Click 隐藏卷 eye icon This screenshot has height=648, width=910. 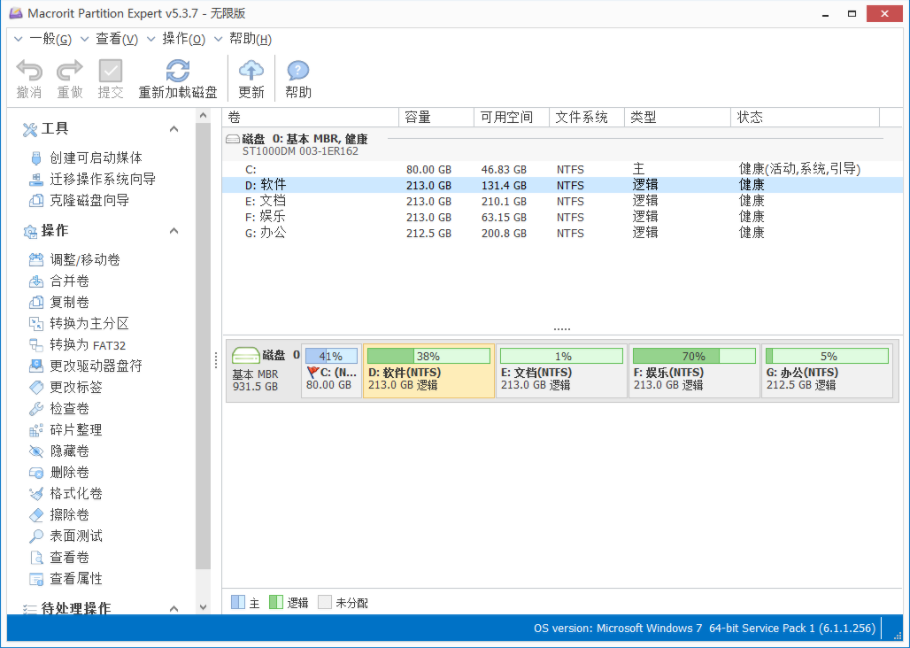(36, 451)
